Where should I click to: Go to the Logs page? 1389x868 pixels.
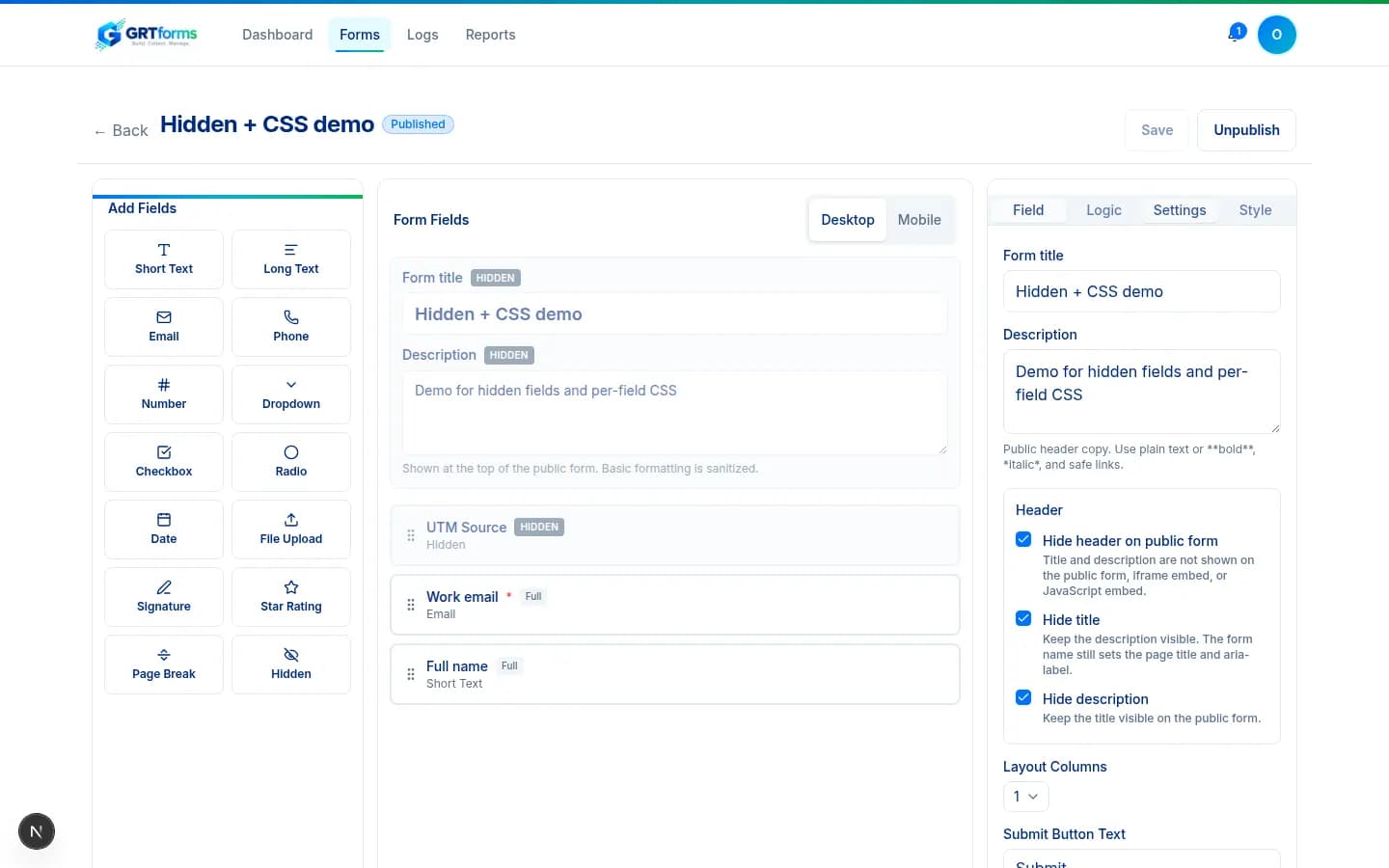(422, 35)
